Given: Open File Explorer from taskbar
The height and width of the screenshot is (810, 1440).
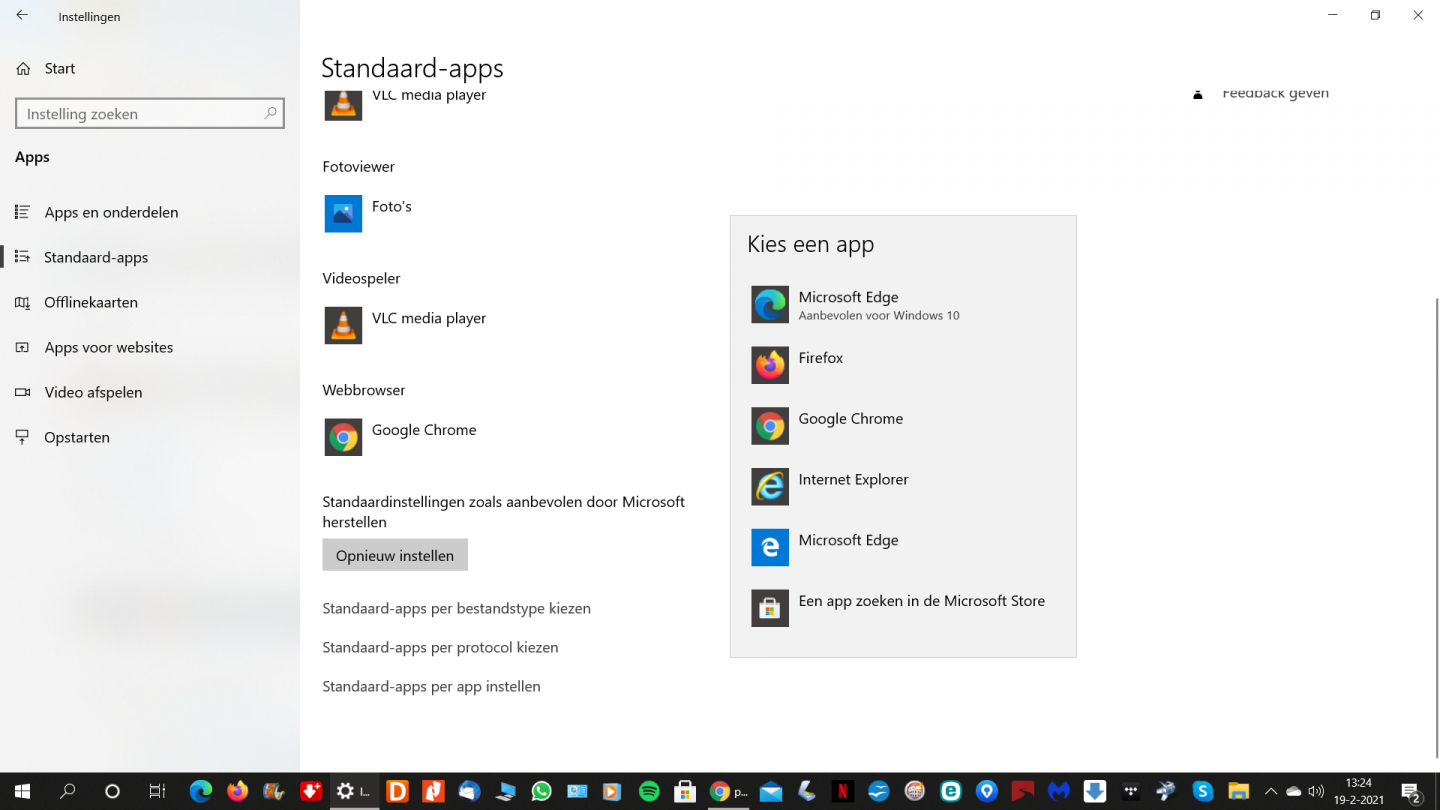Looking at the screenshot, I should pos(1239,791).
